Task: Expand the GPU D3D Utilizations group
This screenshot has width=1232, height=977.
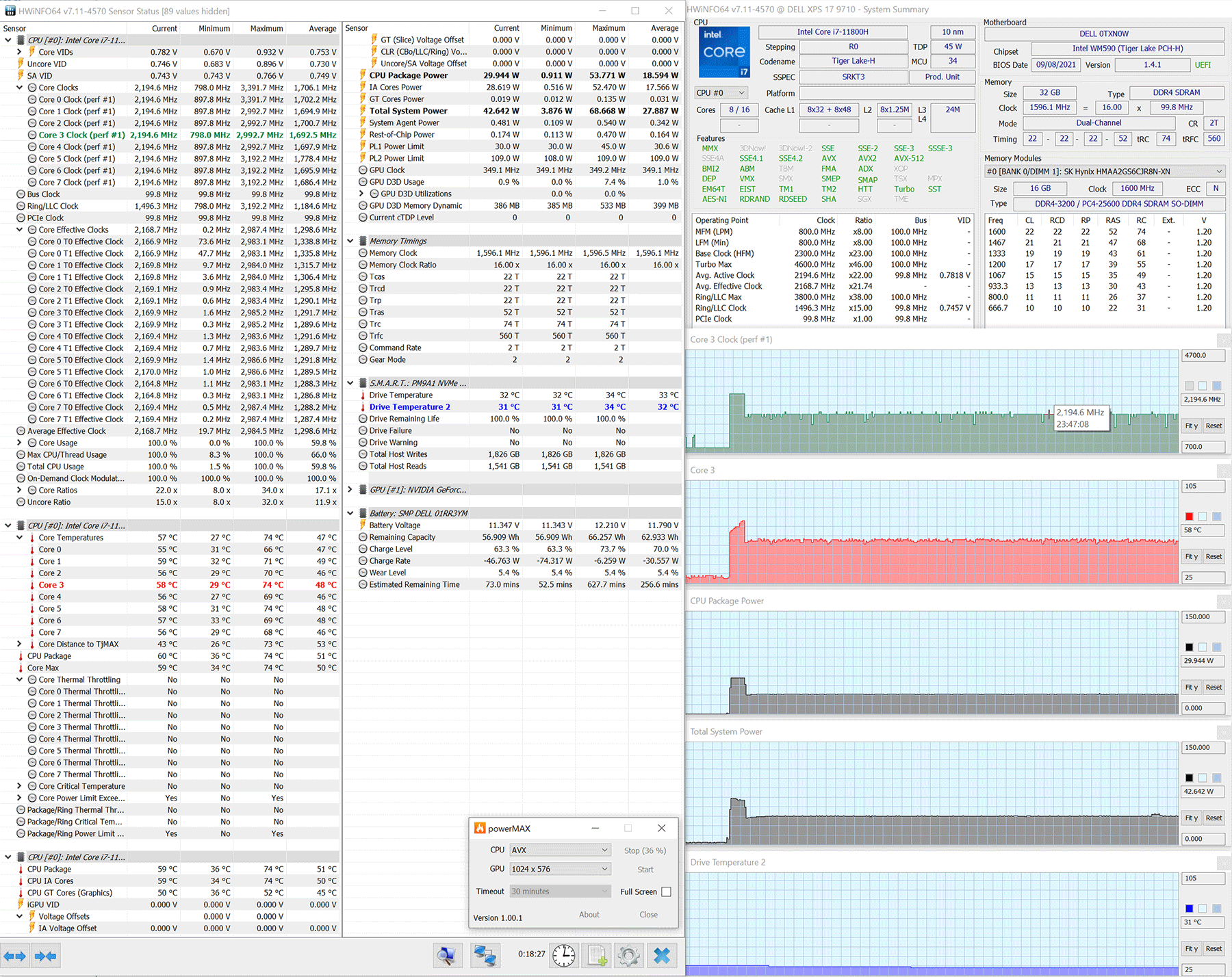Action: coord(361,194)
